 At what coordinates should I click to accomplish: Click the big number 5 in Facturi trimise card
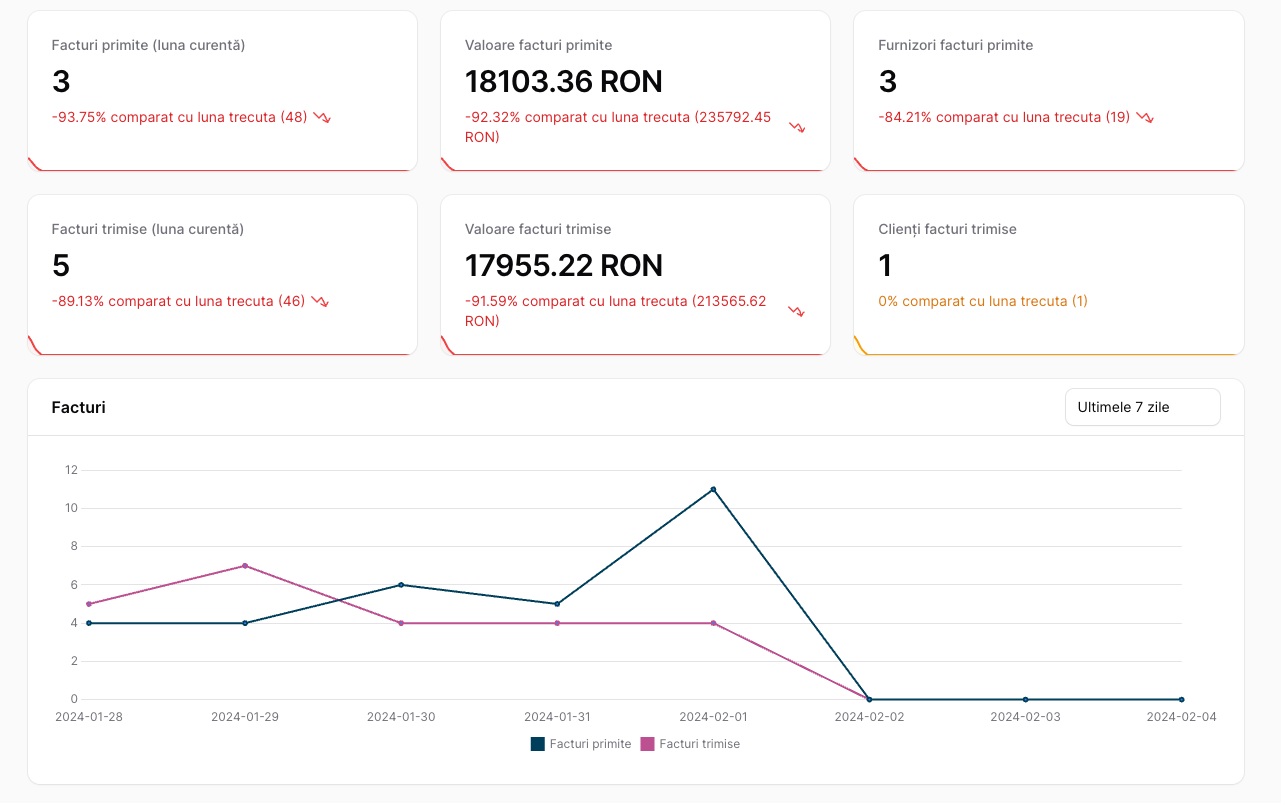tap(61, 265)
